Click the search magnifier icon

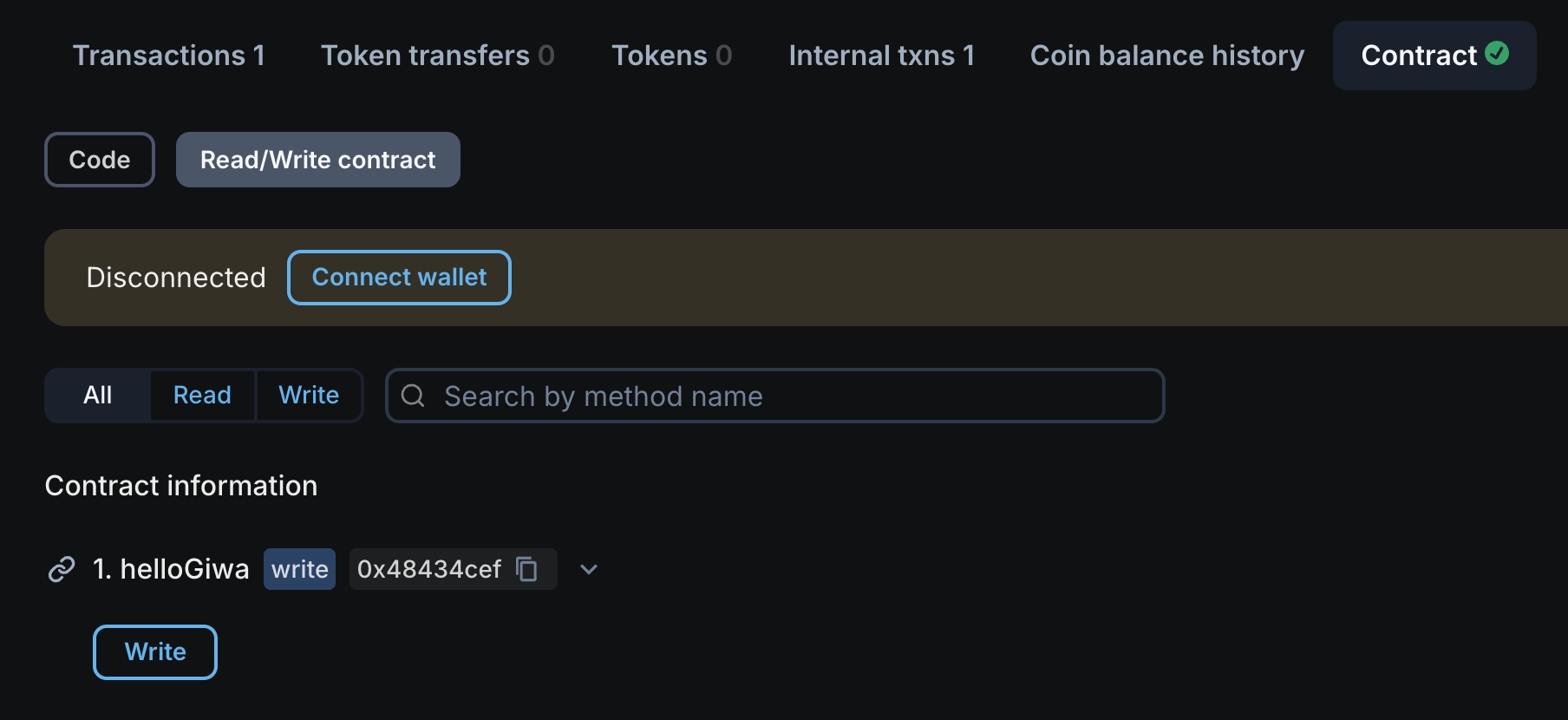tap(414, 396)
